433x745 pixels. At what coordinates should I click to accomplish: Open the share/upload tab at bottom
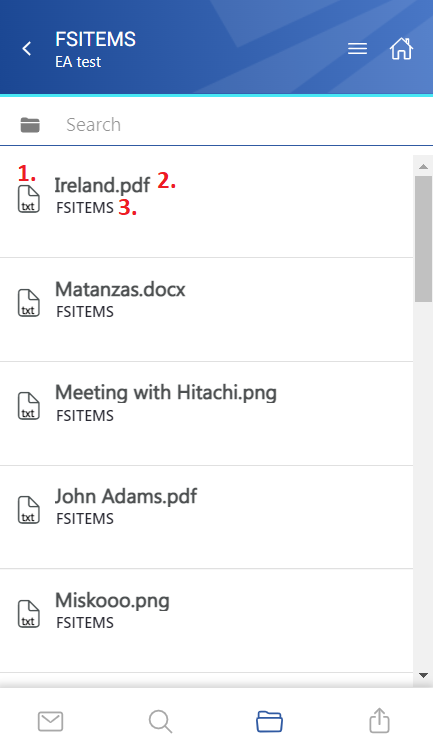379,721
